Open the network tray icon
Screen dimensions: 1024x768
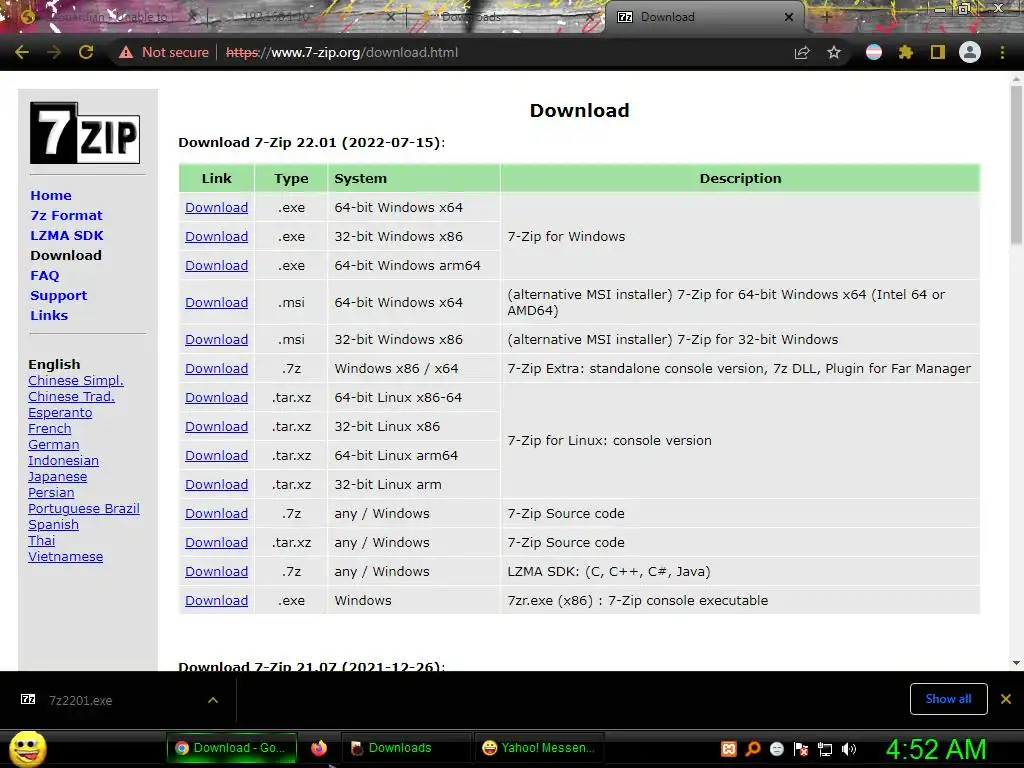[825, 749]
